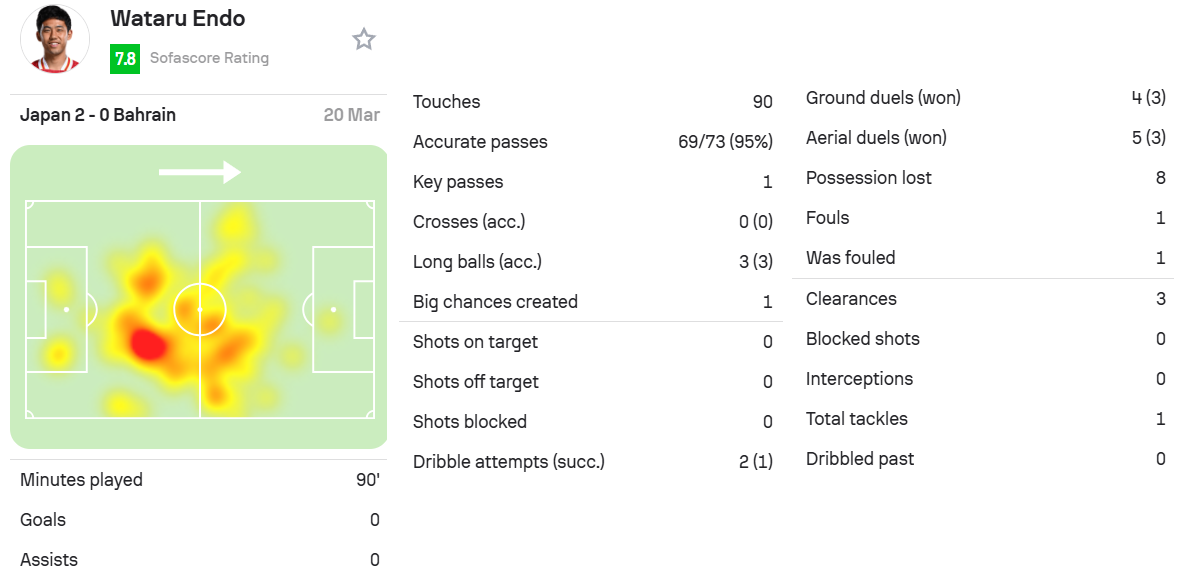Click the center circle of the pitch
Image resolution: width=1185 pixels, height=576 pixels.
(200, 309)
